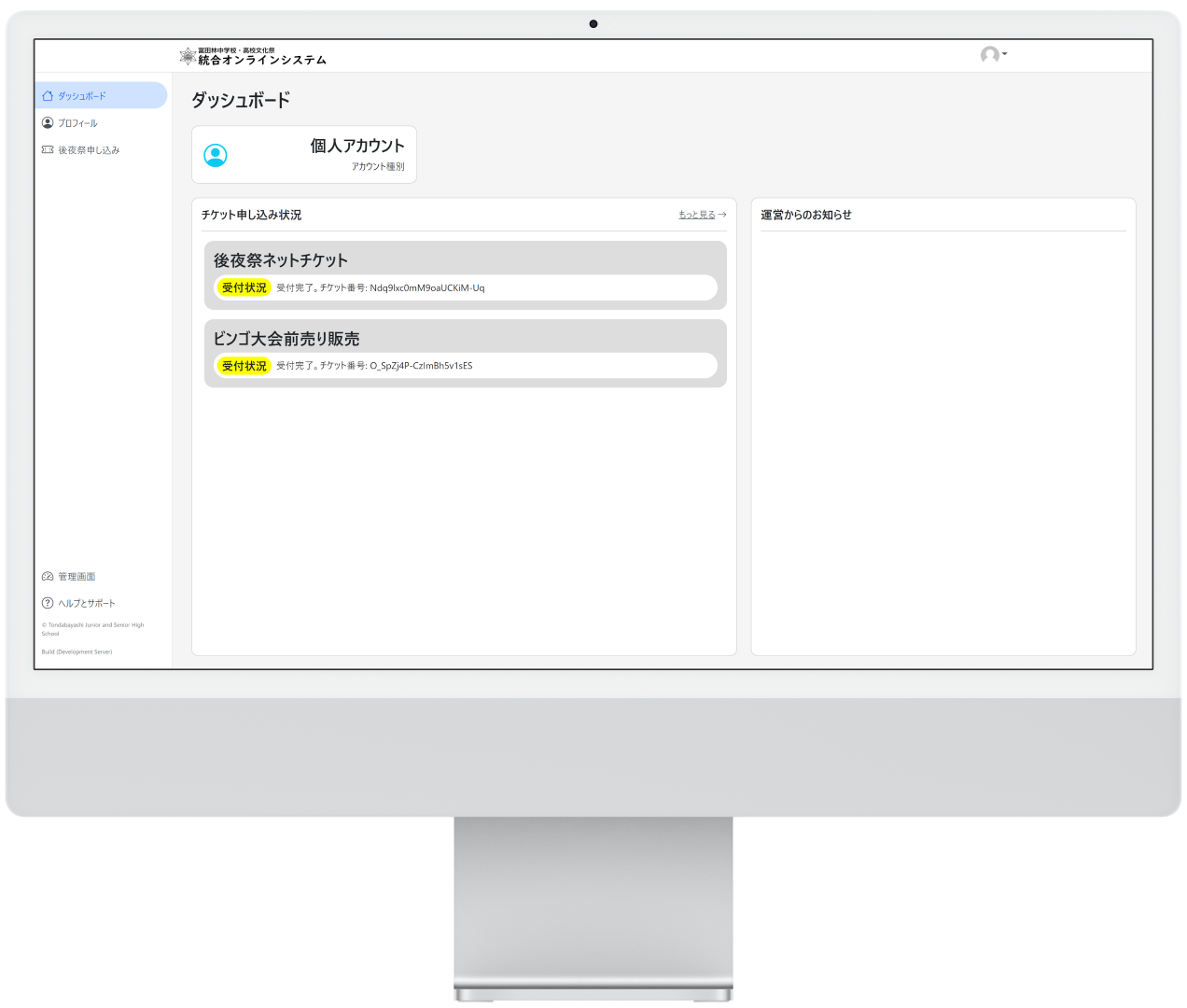
Task: Open the ヘルプとサポート sidebar label
Action: tap(87, 603)
